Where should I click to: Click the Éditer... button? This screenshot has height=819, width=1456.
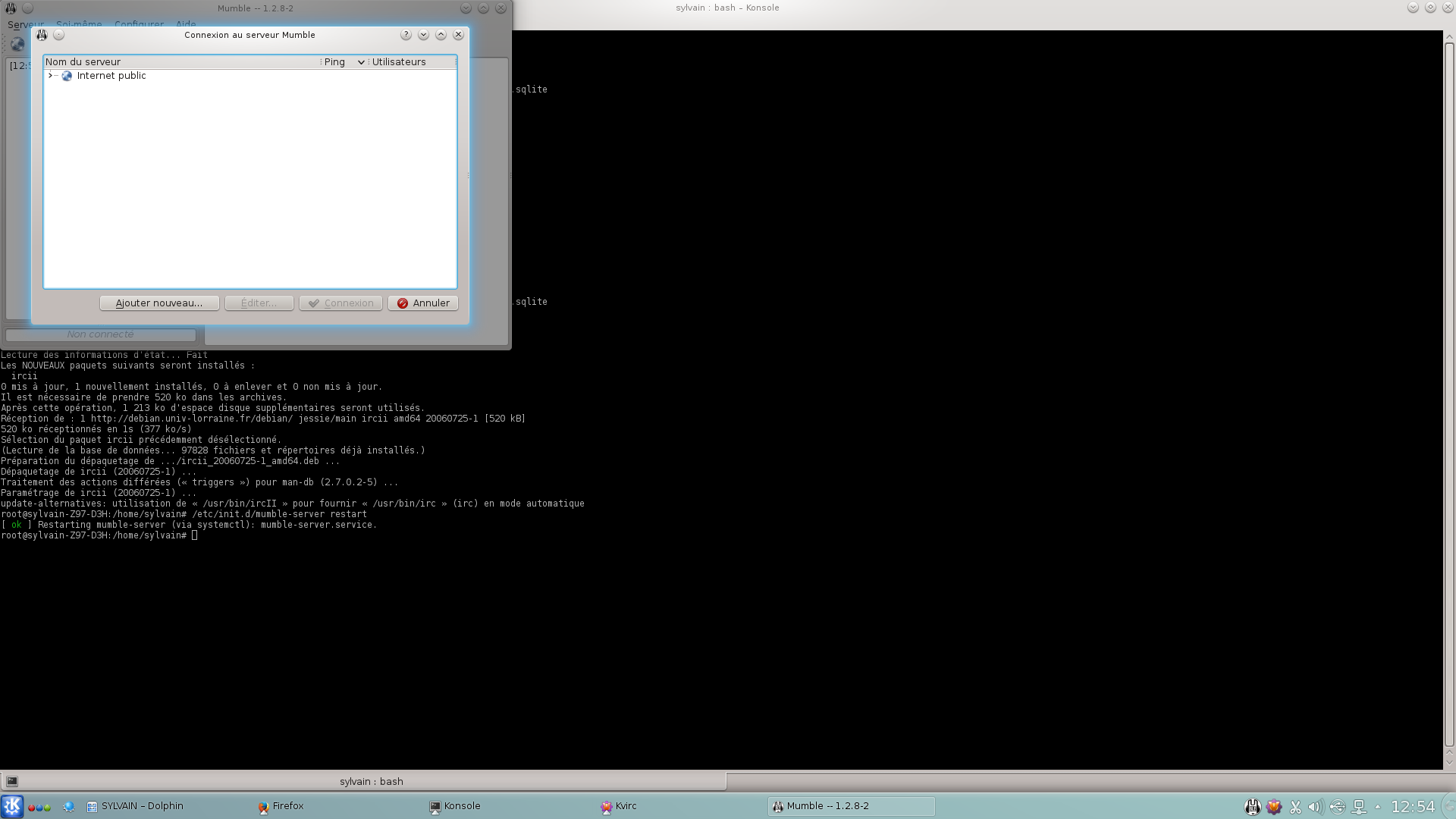coord(259,303)
